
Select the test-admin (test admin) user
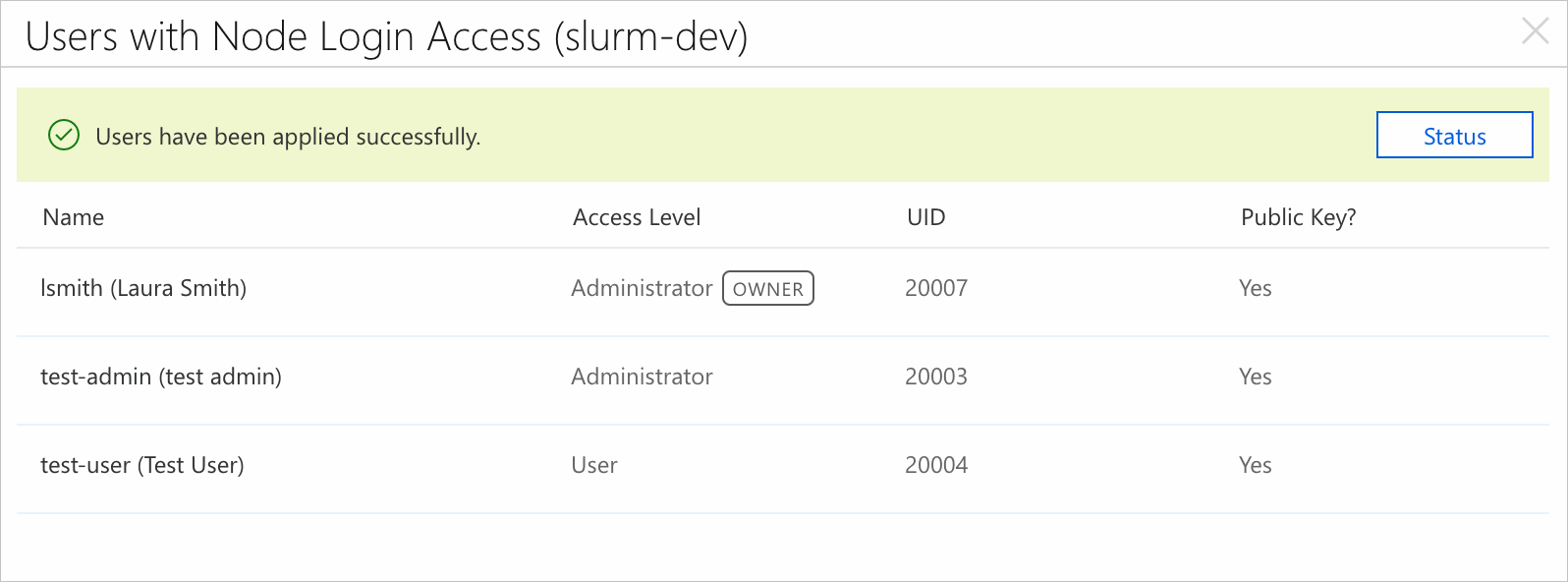(x=161, y=377)
